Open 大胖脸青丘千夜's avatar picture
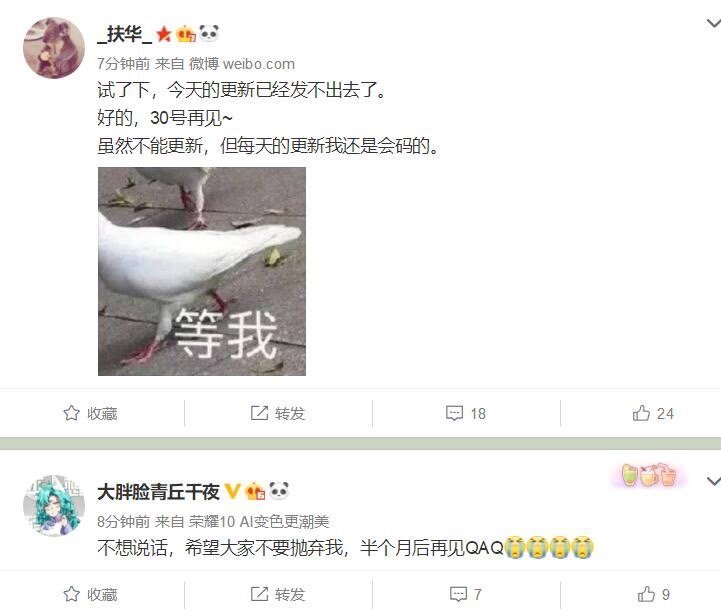721x611 pixels. tap(54, 506)
